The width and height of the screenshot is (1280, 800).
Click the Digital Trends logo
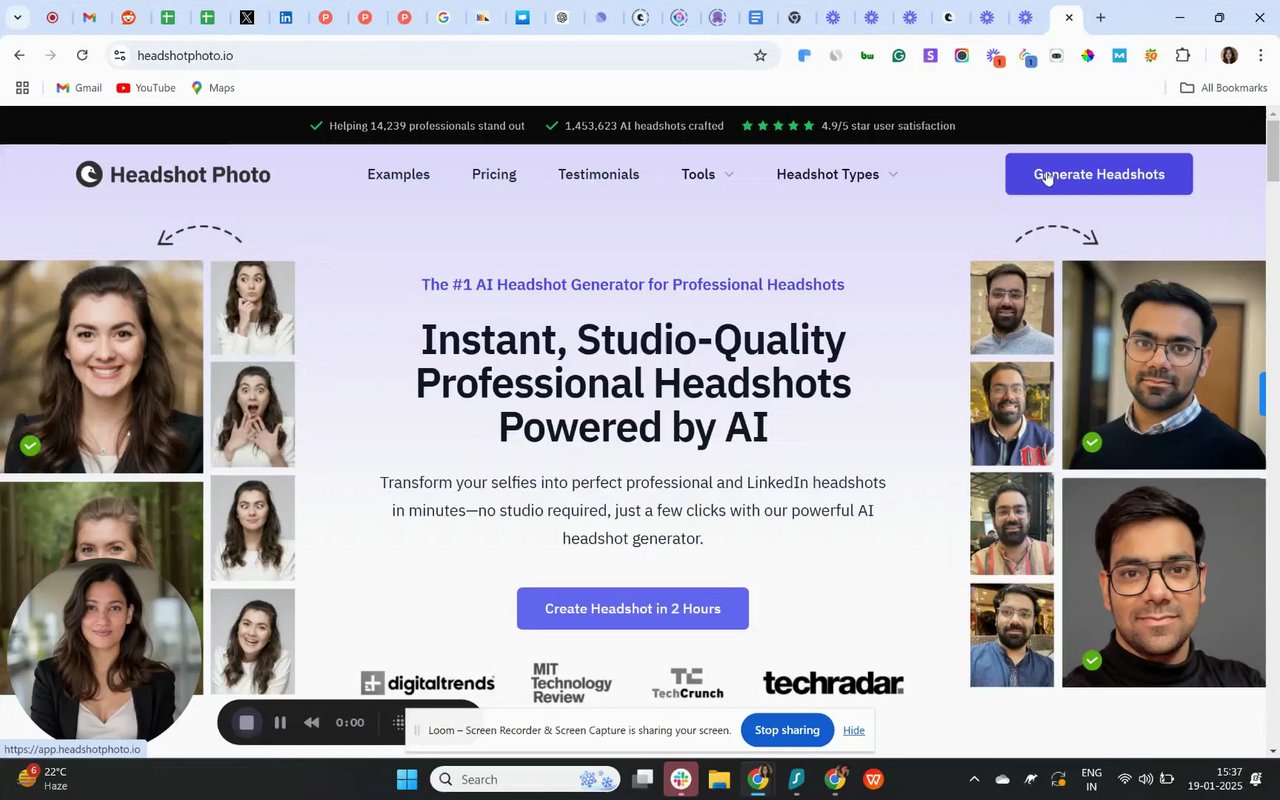(x=428, y=683)
